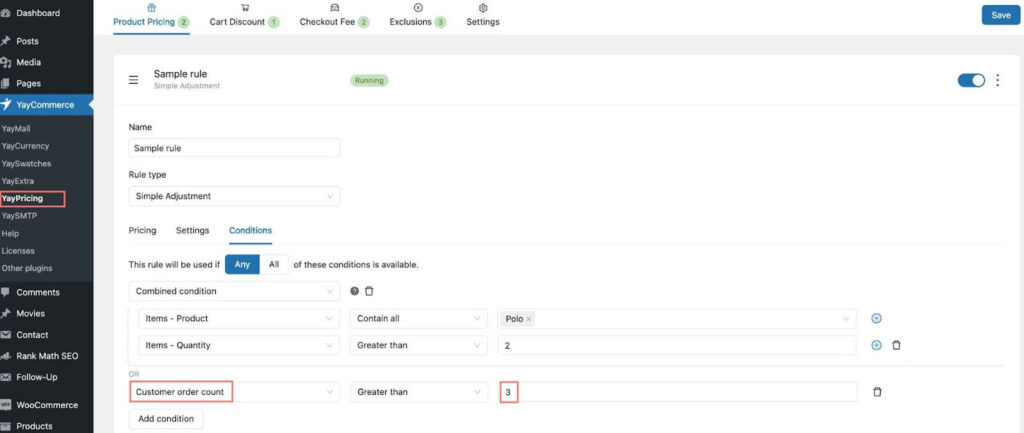Screen dimensions: 1024x433
Task: Remove the Polo product tag
Action: (x=529, y=319)
